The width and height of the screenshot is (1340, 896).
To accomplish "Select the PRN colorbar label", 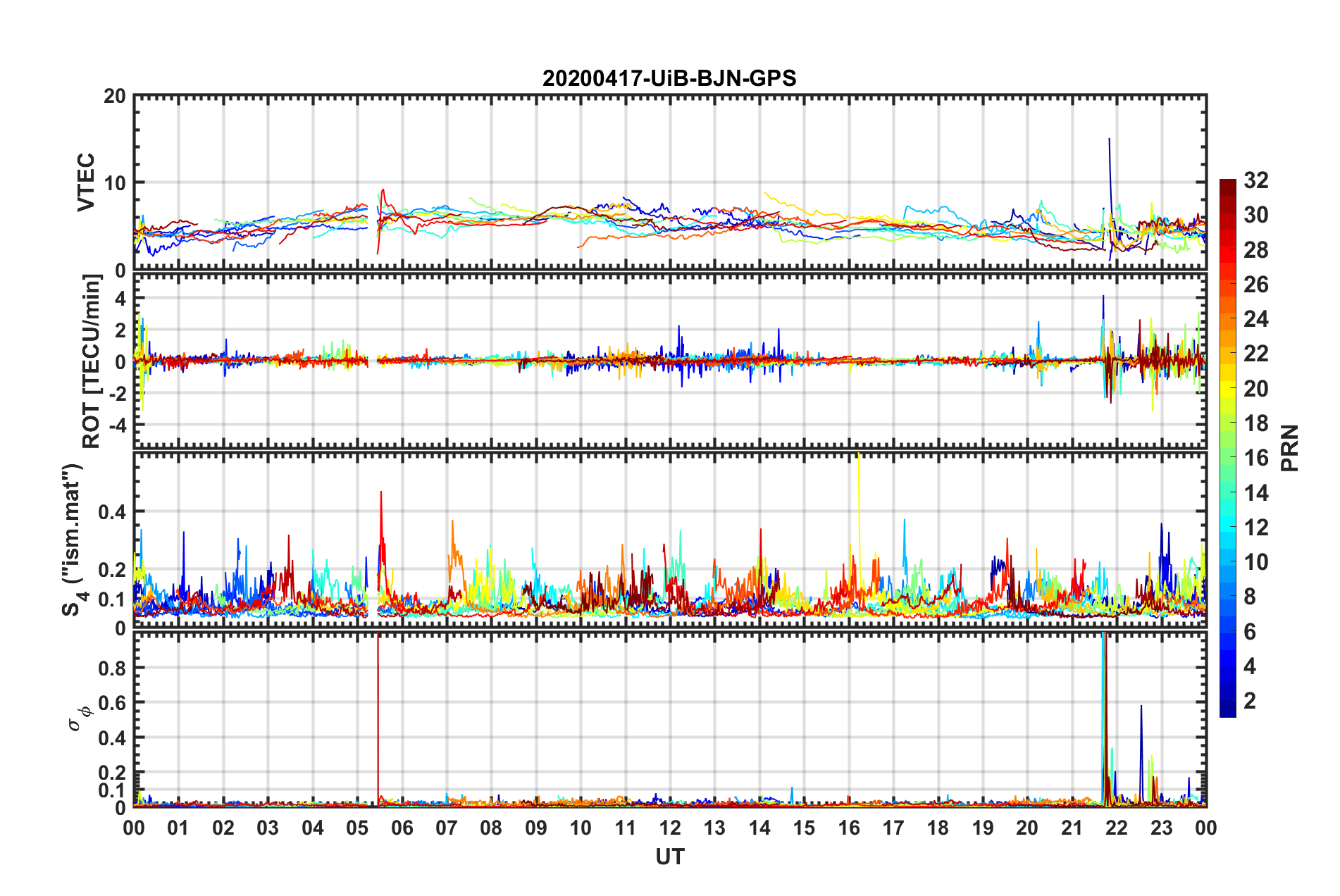I will tap(1289, 448).
